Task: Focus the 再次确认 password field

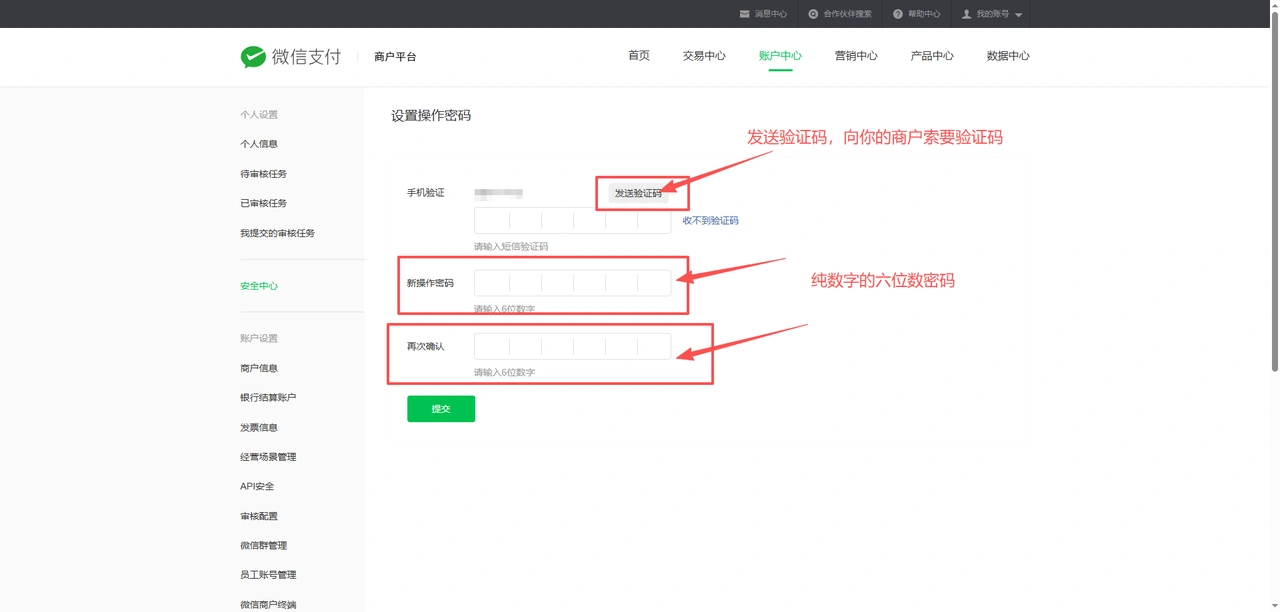Action: [x=573, y=346]
